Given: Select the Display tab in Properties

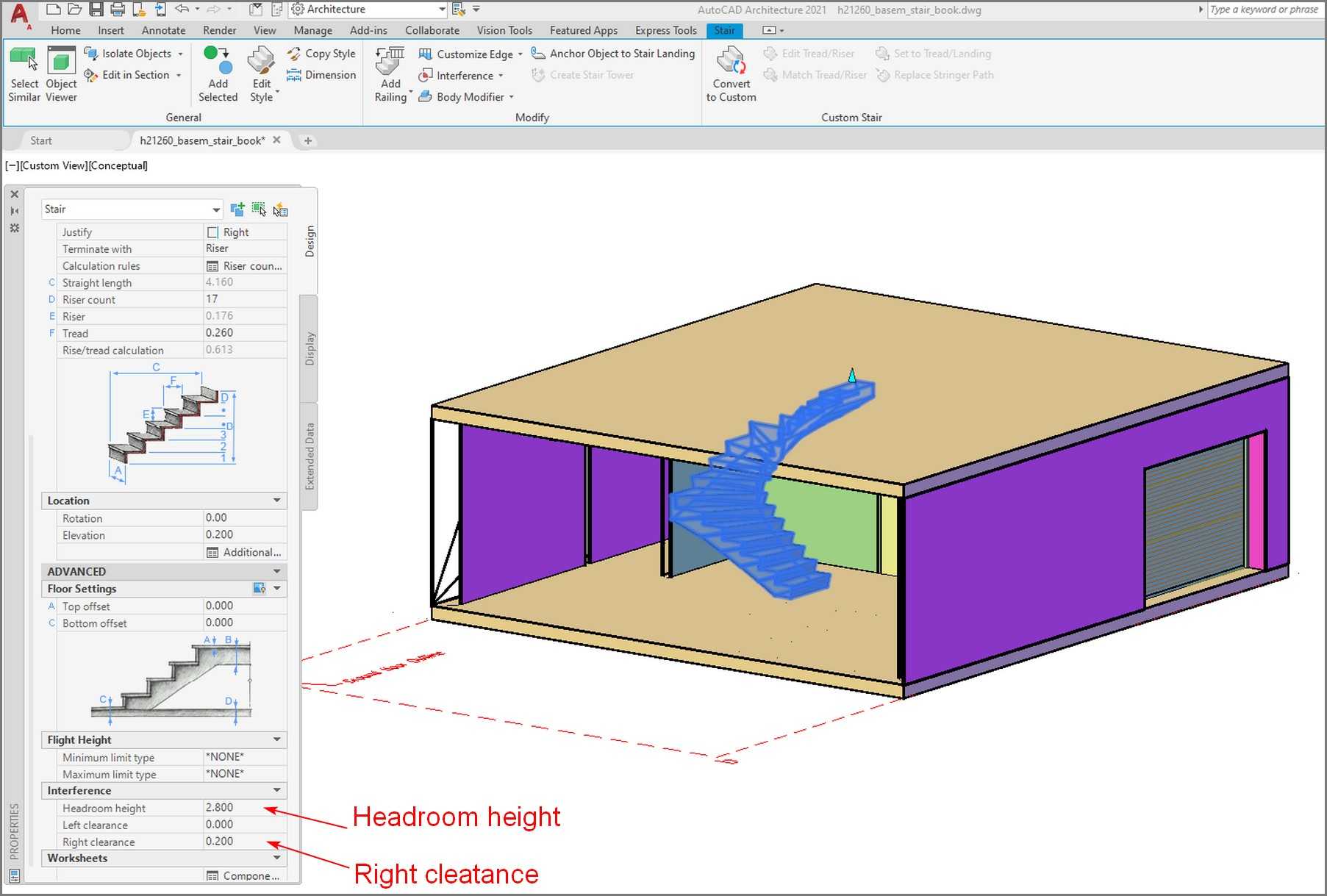Looking at the screenshot, I should click(310, 349).
